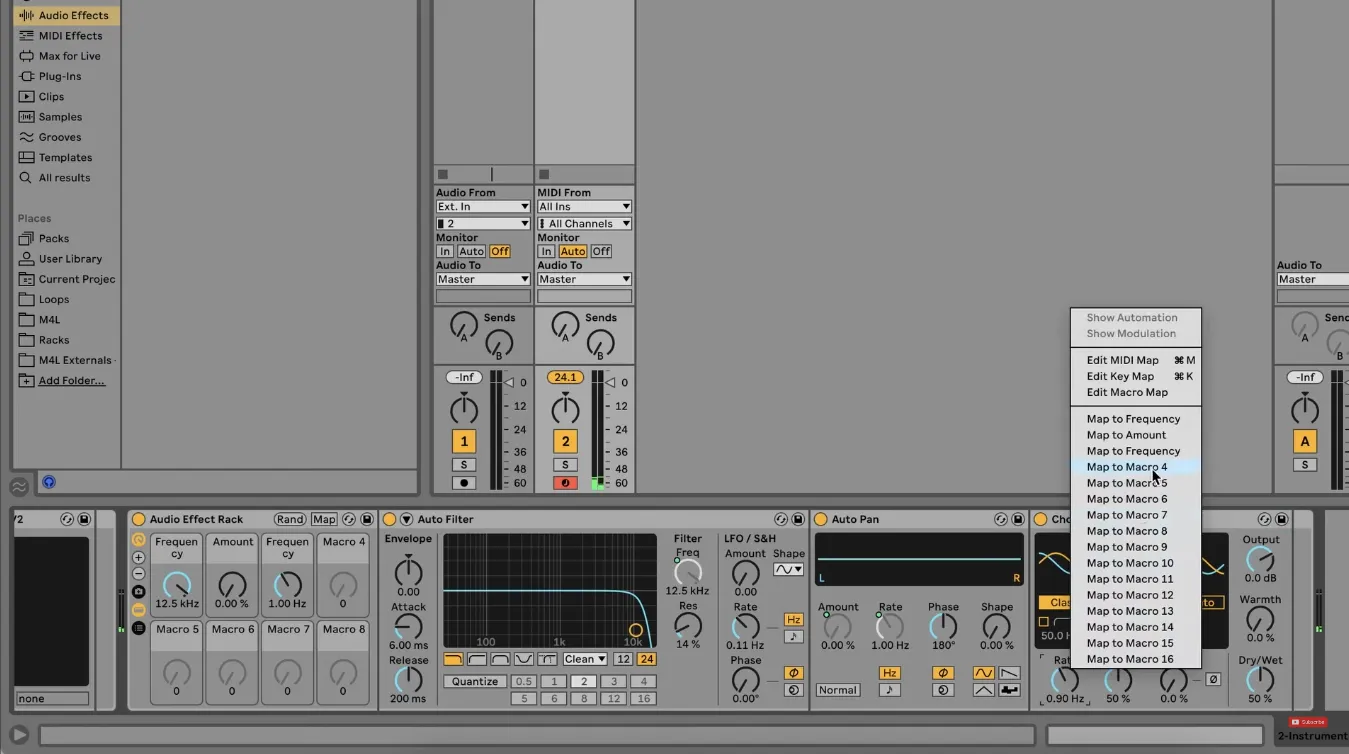Turn off the Auto Filter device activator
Screen dimensions: 1349x754
tap(390, 519)
